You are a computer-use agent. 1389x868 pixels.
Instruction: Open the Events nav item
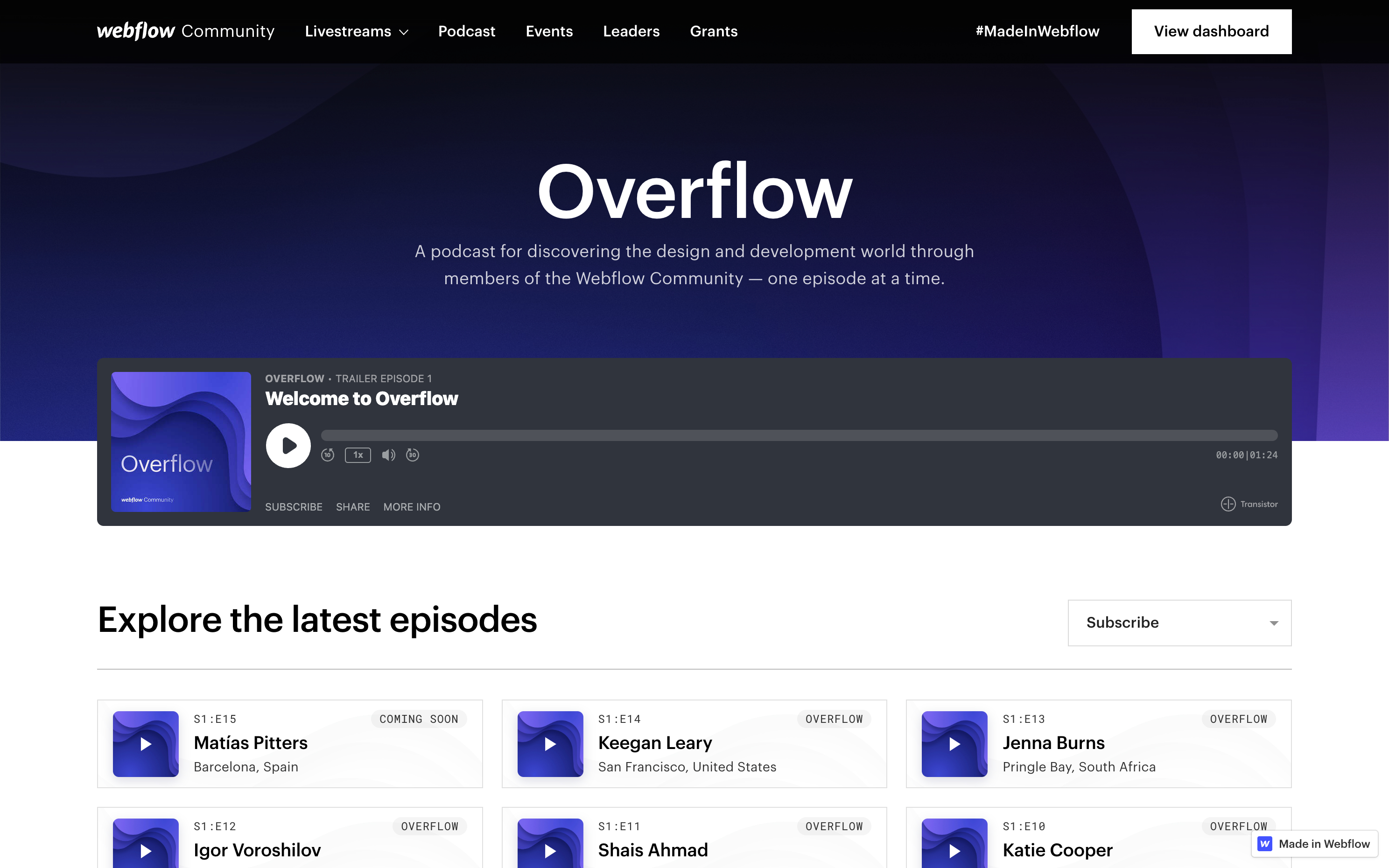[x=549, y=32]
